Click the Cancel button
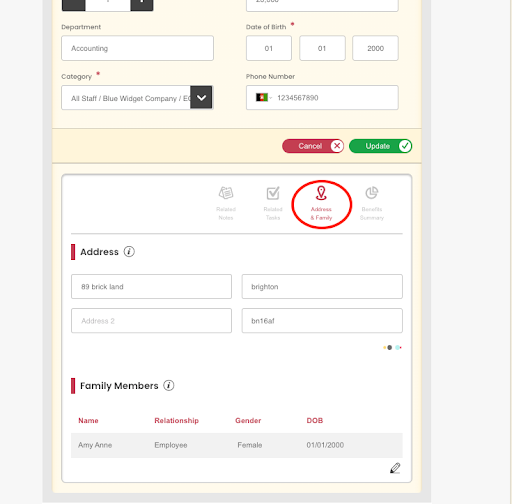This screenshot has height=504, width=512. [x=313, y=146]
